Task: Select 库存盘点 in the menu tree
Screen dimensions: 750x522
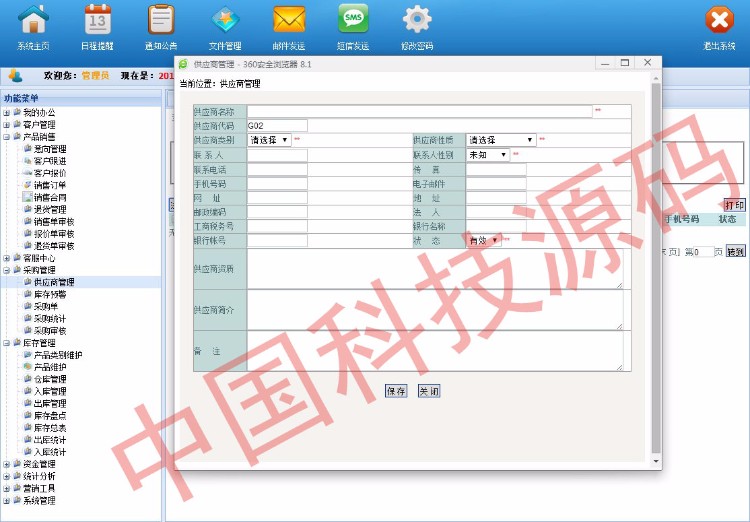Action: 50,416
